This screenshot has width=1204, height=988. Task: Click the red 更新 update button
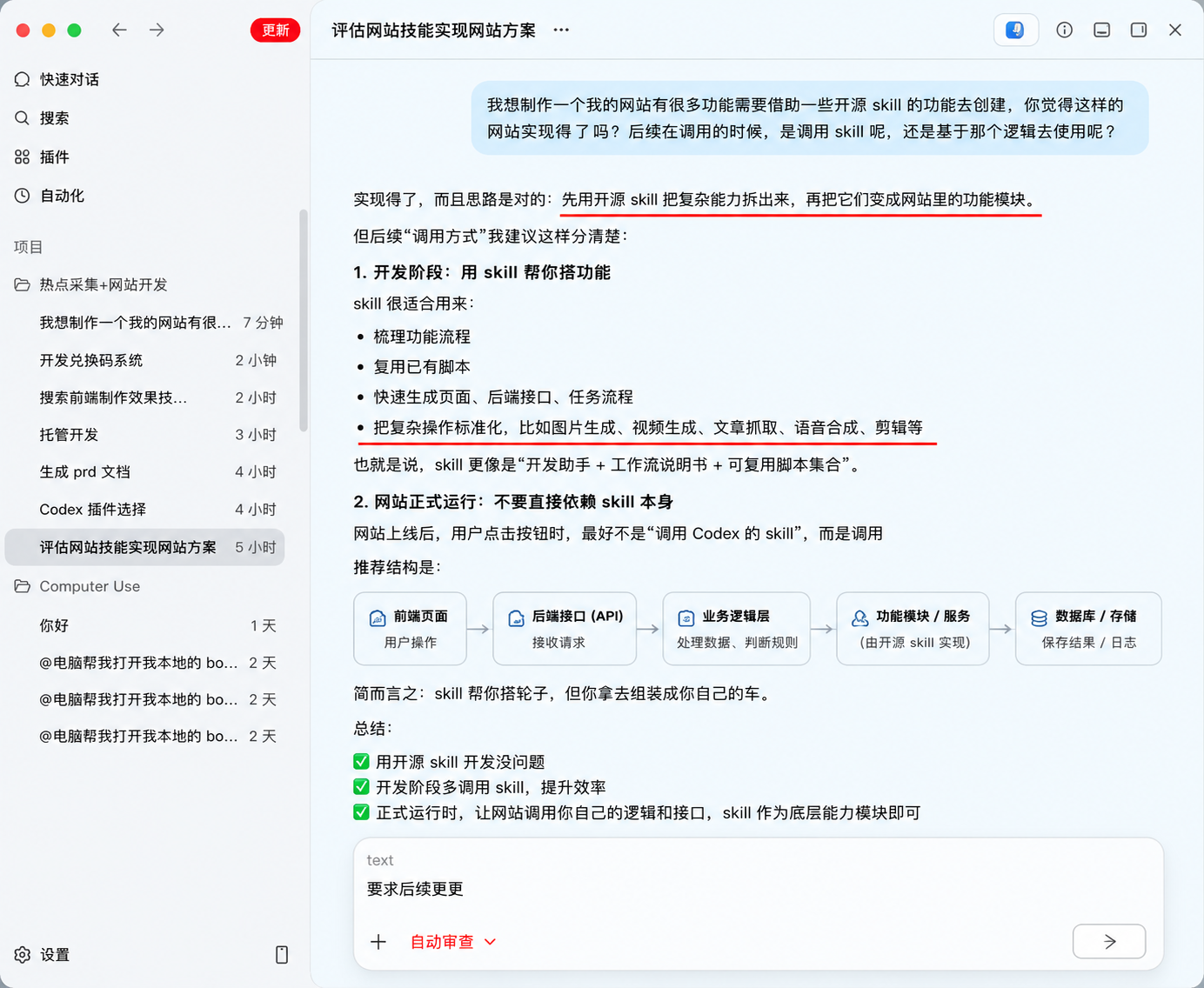click(276, 30)
